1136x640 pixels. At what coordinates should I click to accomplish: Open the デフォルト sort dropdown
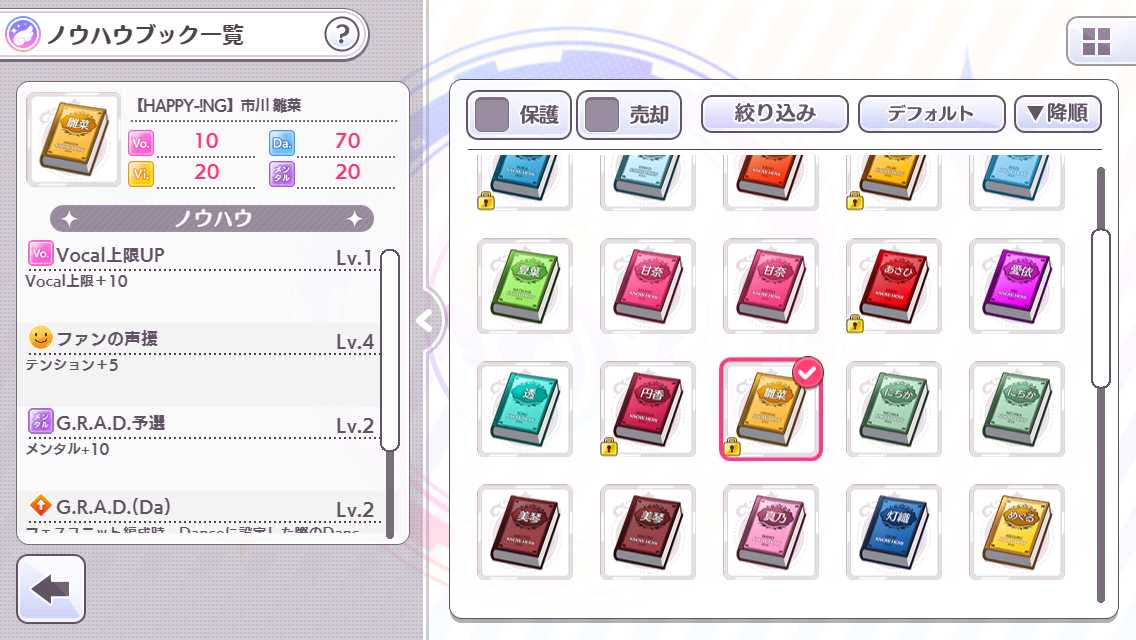point(932,114)
